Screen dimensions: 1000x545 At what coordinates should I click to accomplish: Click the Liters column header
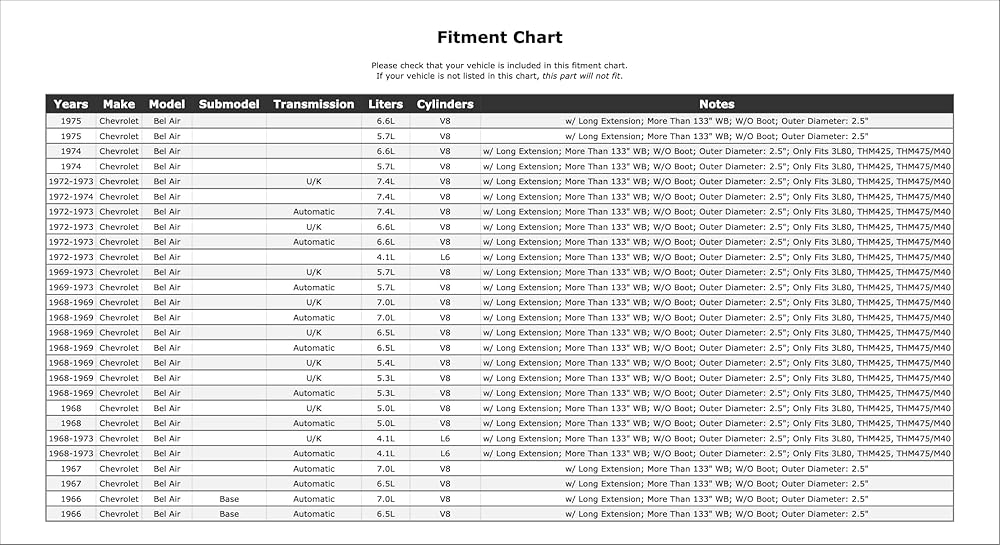click(385, 104)
